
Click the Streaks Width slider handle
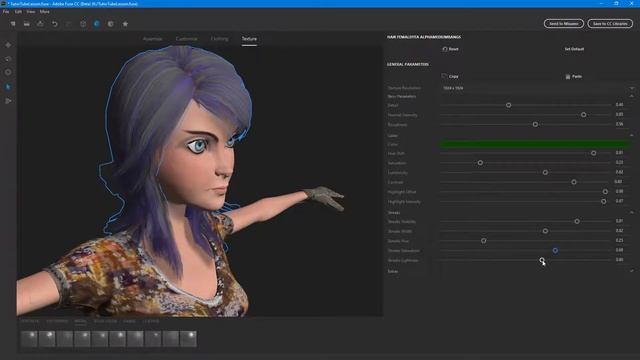click(545, 231)
